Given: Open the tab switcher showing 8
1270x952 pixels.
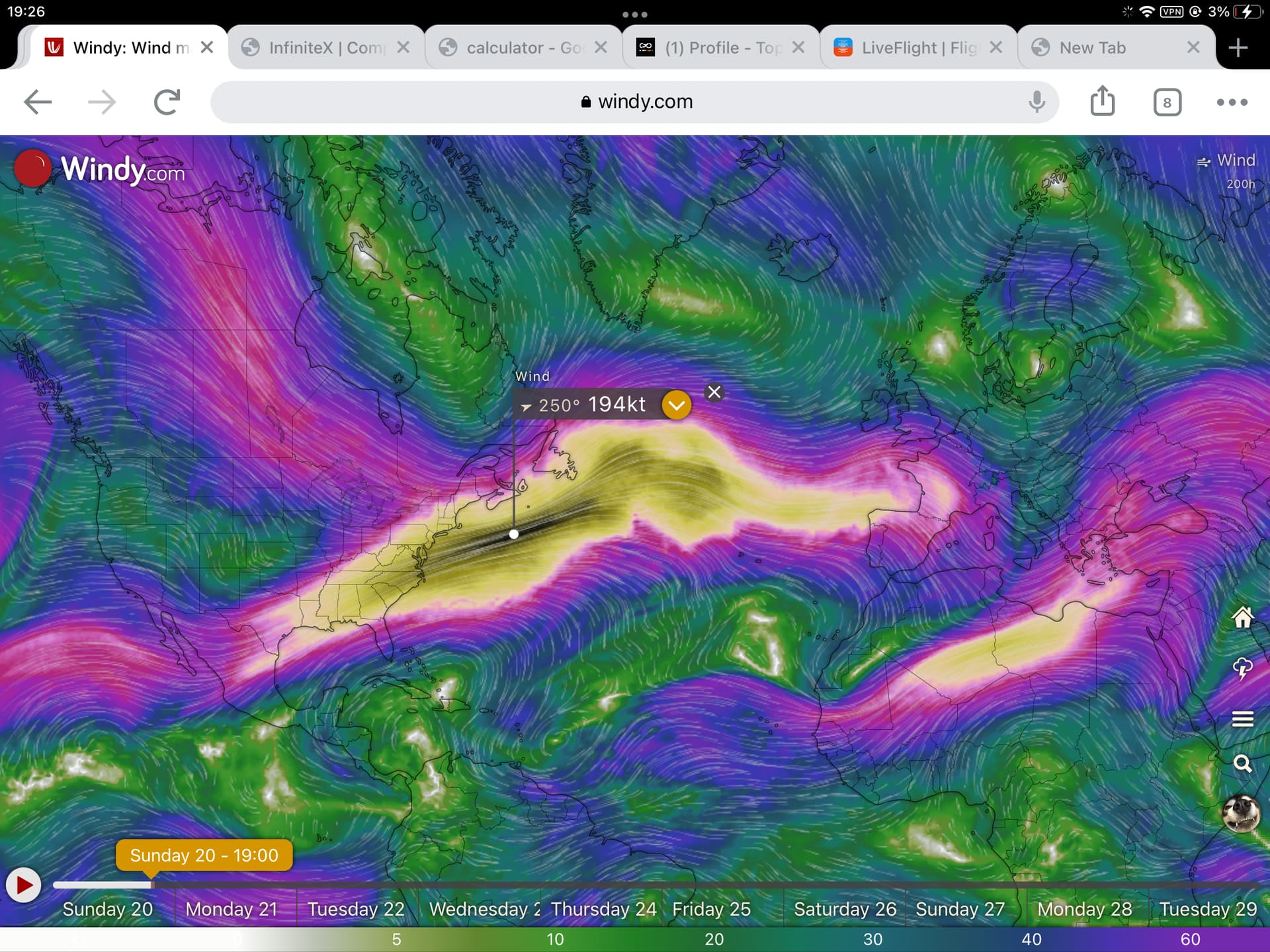Looking at the screenshot, I should (1167, 102).
